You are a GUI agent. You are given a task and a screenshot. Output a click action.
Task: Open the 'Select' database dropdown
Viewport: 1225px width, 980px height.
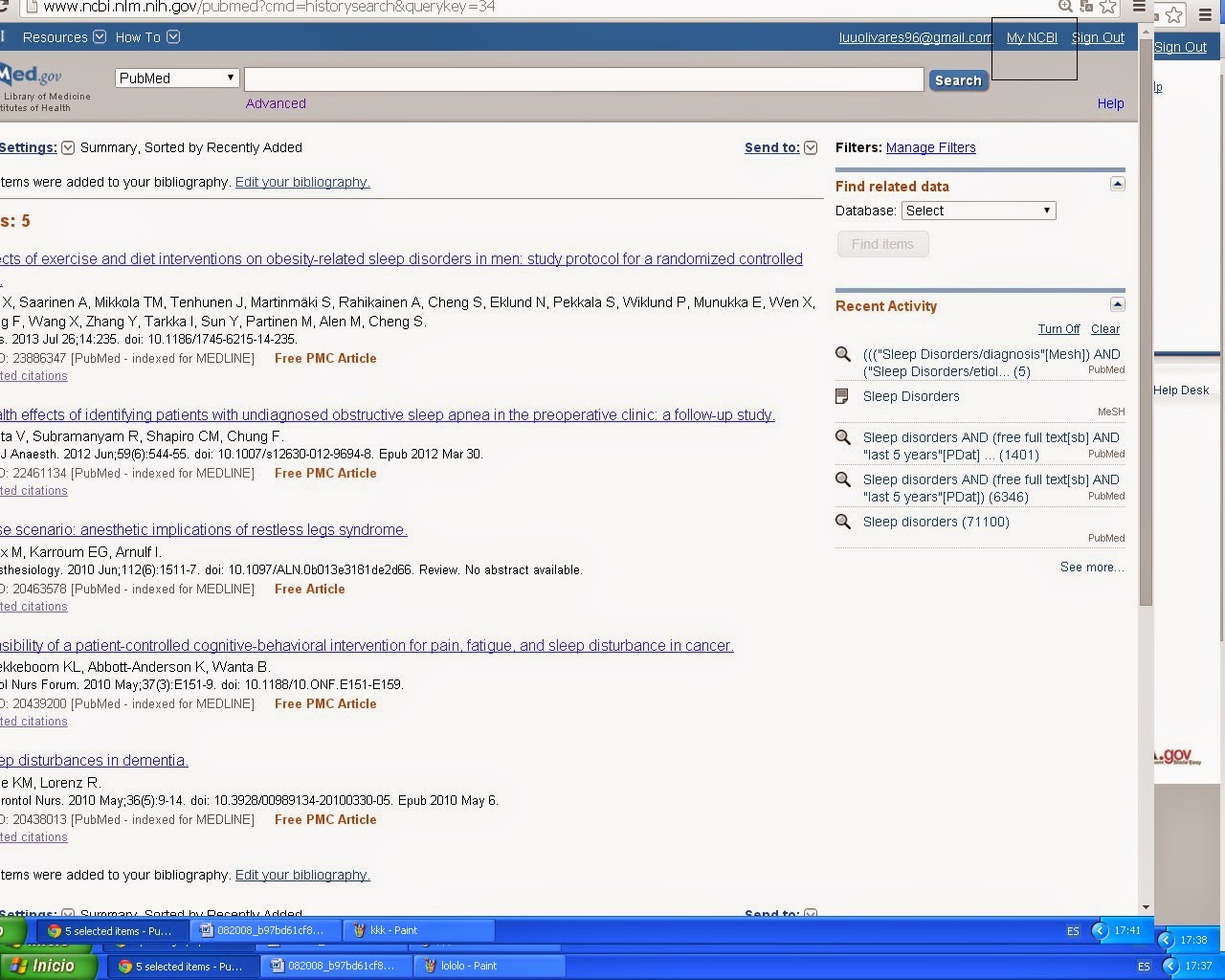point(978,210)
